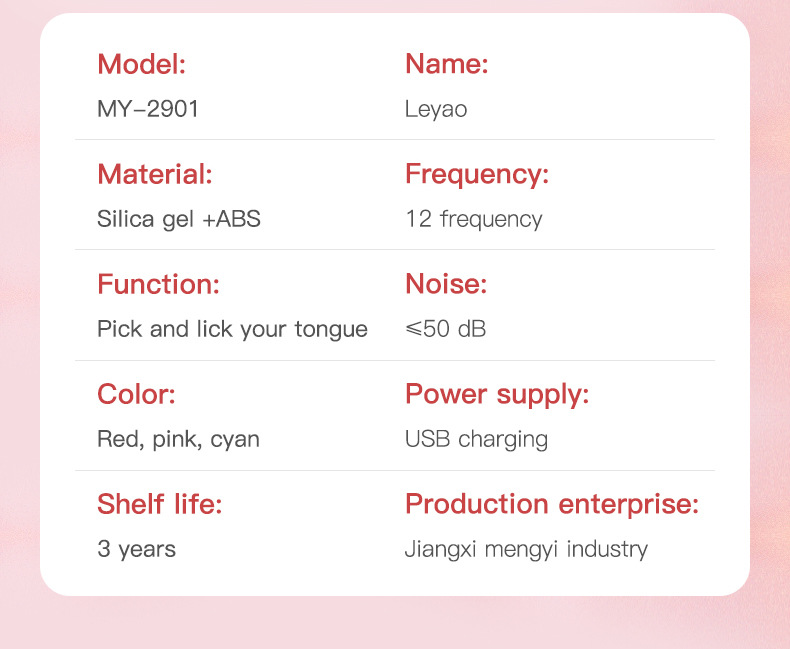Click the Name: heading

click(446, 65)
